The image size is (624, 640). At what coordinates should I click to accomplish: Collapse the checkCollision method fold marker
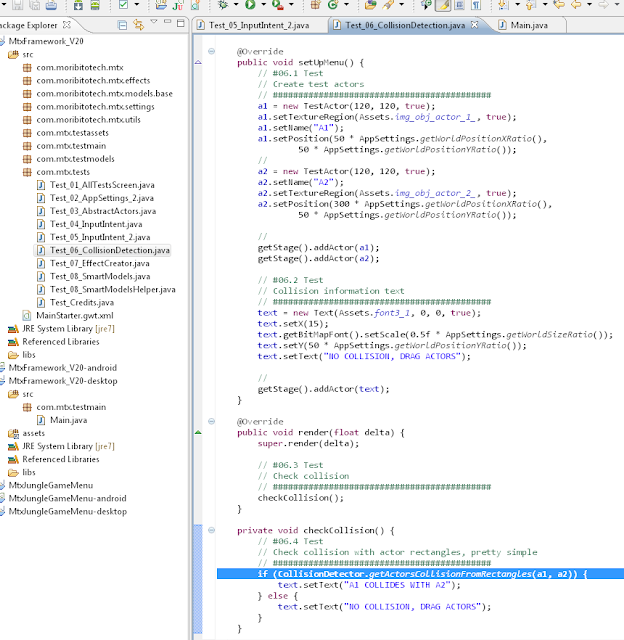(211, 530)
